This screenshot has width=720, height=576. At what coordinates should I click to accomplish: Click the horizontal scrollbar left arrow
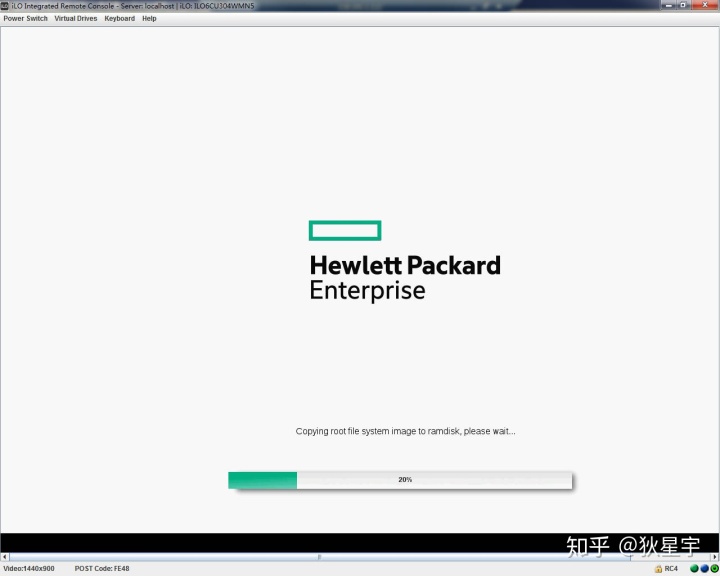(5, 557)
